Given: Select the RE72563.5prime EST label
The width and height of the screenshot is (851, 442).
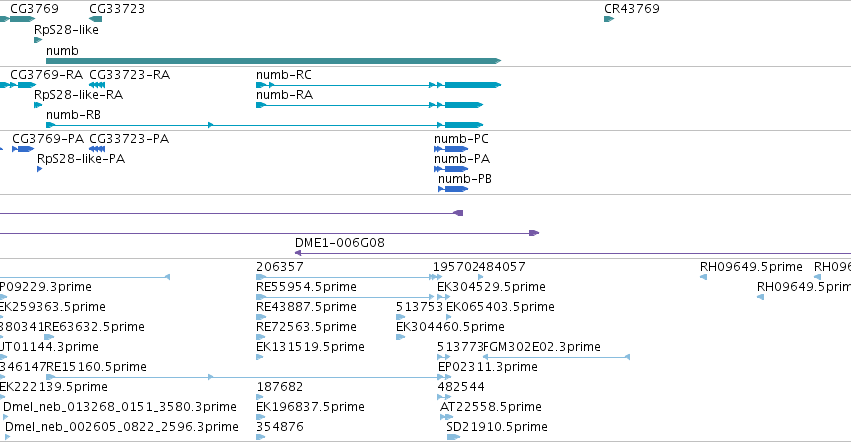Looking at the screenshot, I should (306, 327).
